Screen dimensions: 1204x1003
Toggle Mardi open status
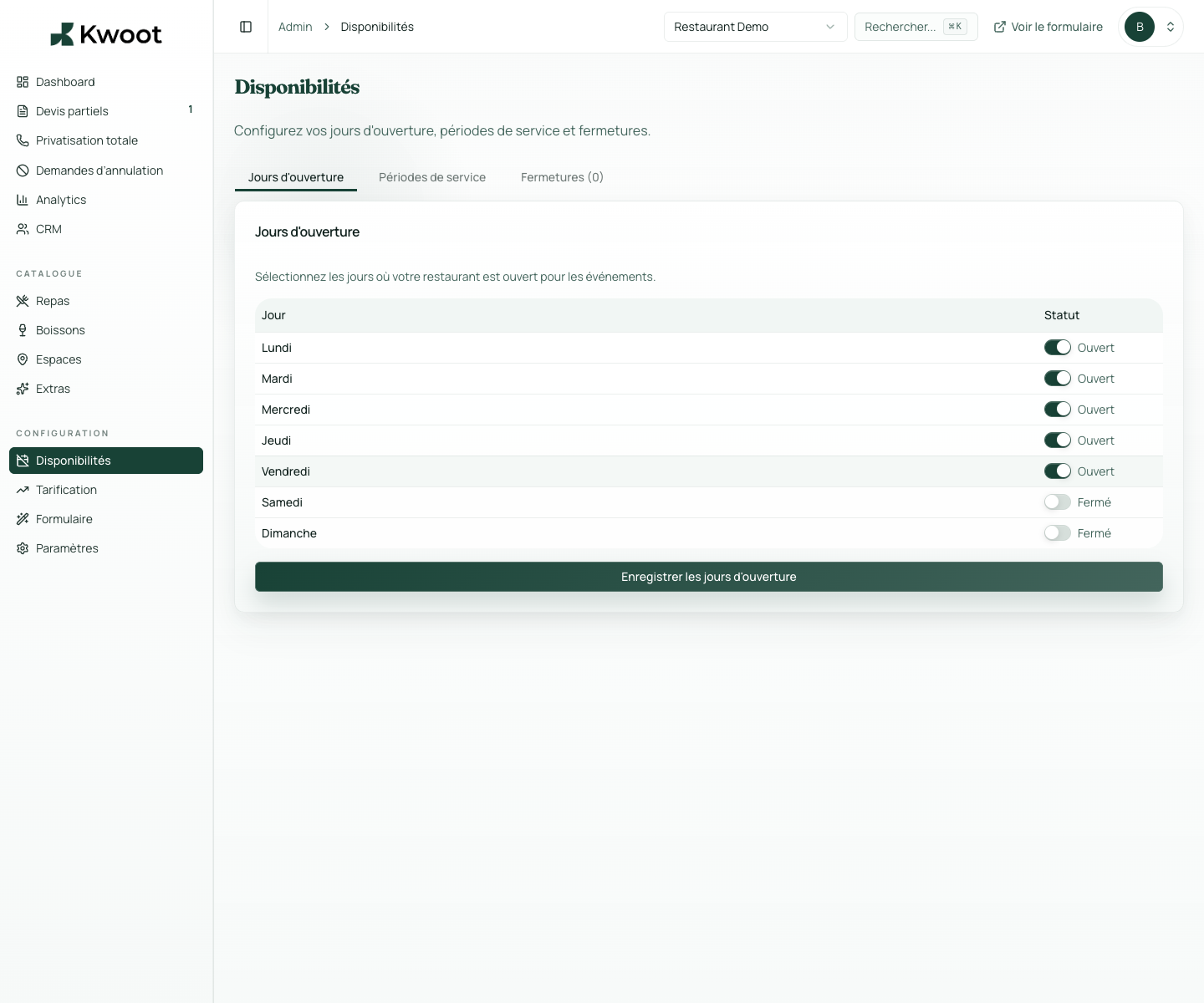1058,379
